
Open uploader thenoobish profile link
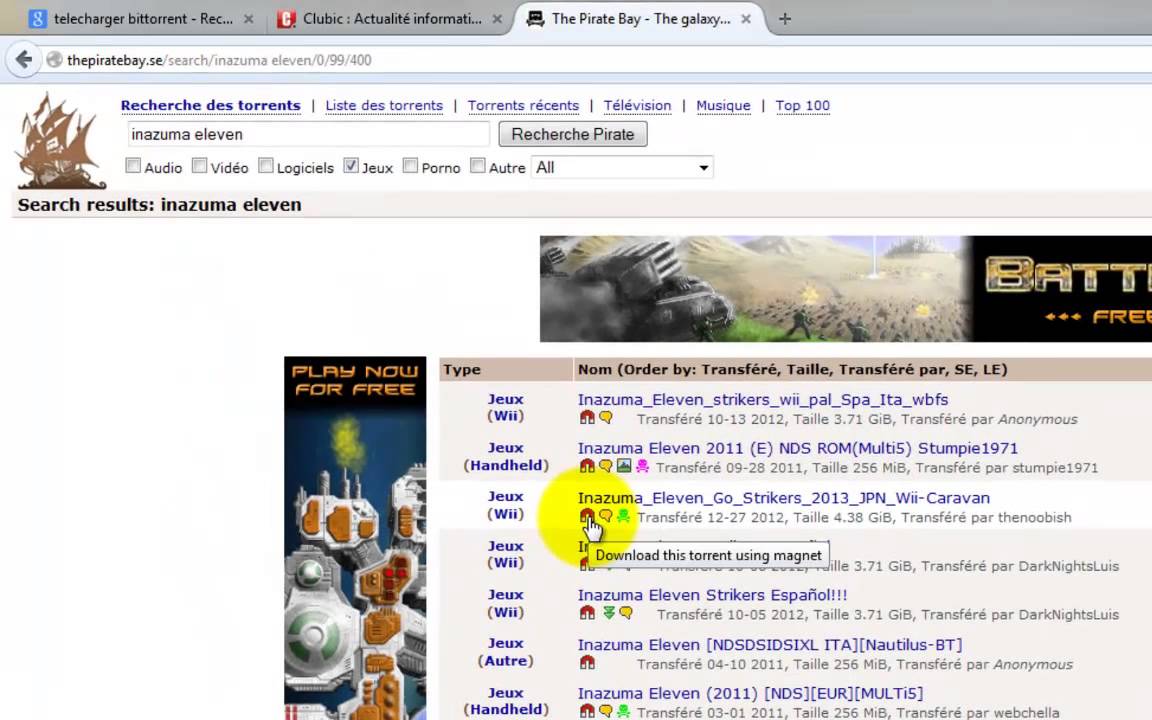(1034, 517)
